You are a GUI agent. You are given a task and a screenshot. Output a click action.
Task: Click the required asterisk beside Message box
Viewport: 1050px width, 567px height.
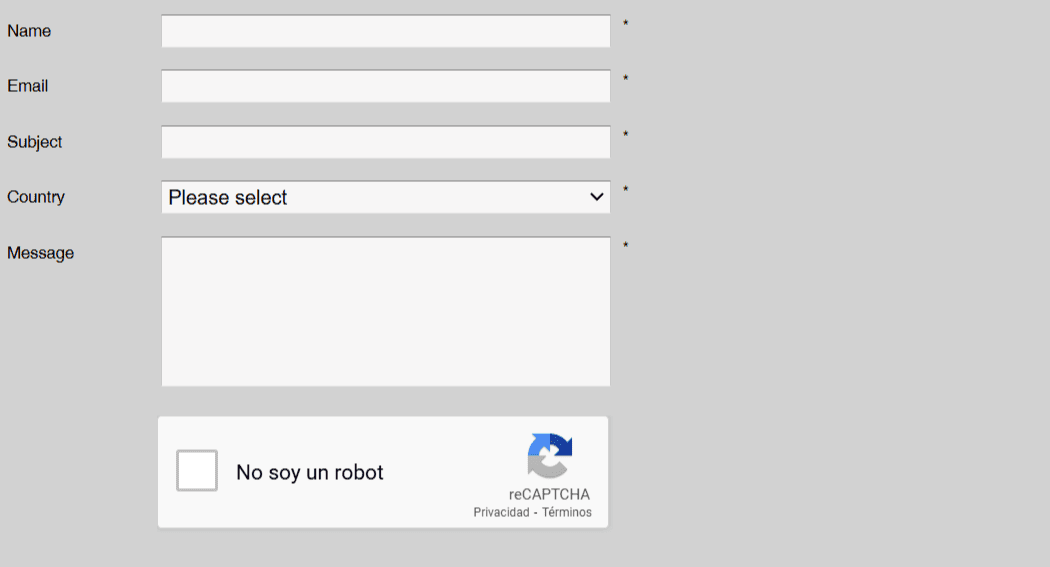tap(626, 246)
